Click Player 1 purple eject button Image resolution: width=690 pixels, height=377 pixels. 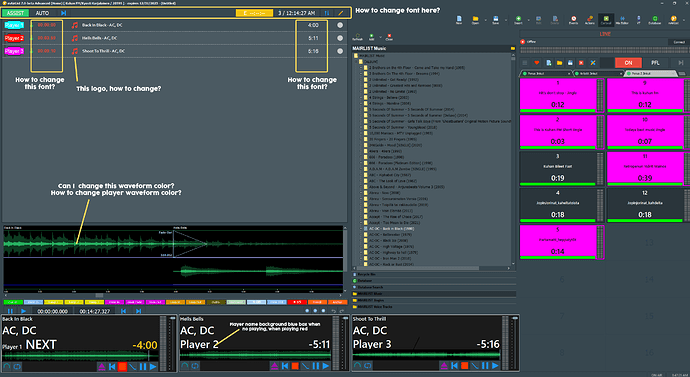tap(102, 366)
